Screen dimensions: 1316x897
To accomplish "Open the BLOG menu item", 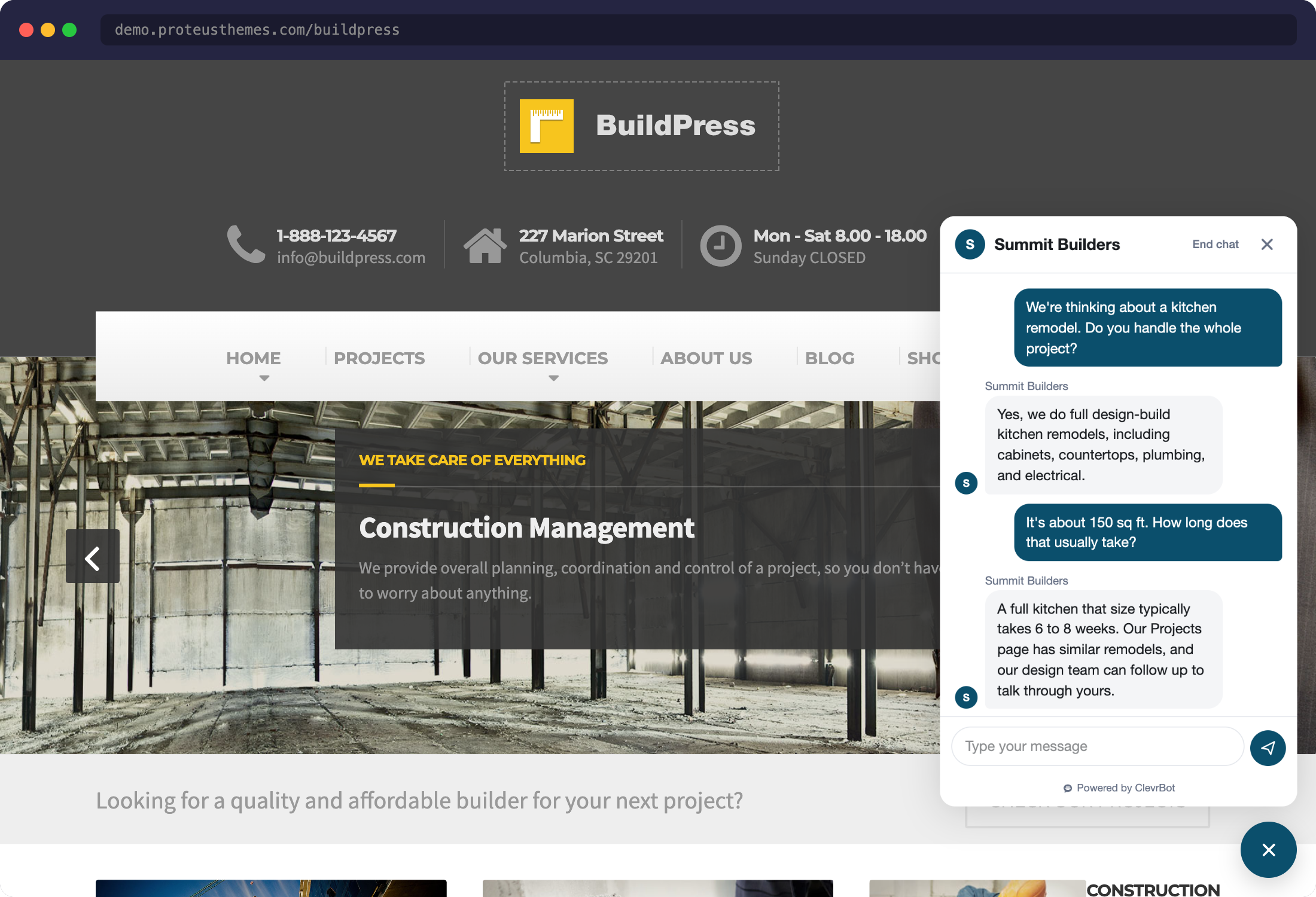I will pos(830,358).
